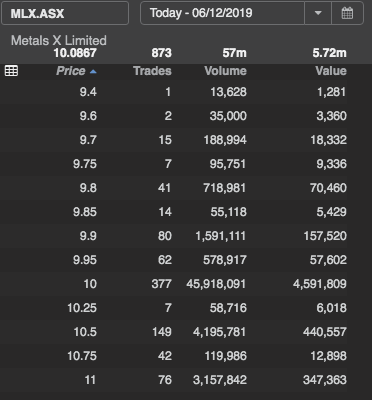Viewport: 372px width, 400px height.
Task: Click the 1,591,111 volume cell
Action: click(221, 236)
